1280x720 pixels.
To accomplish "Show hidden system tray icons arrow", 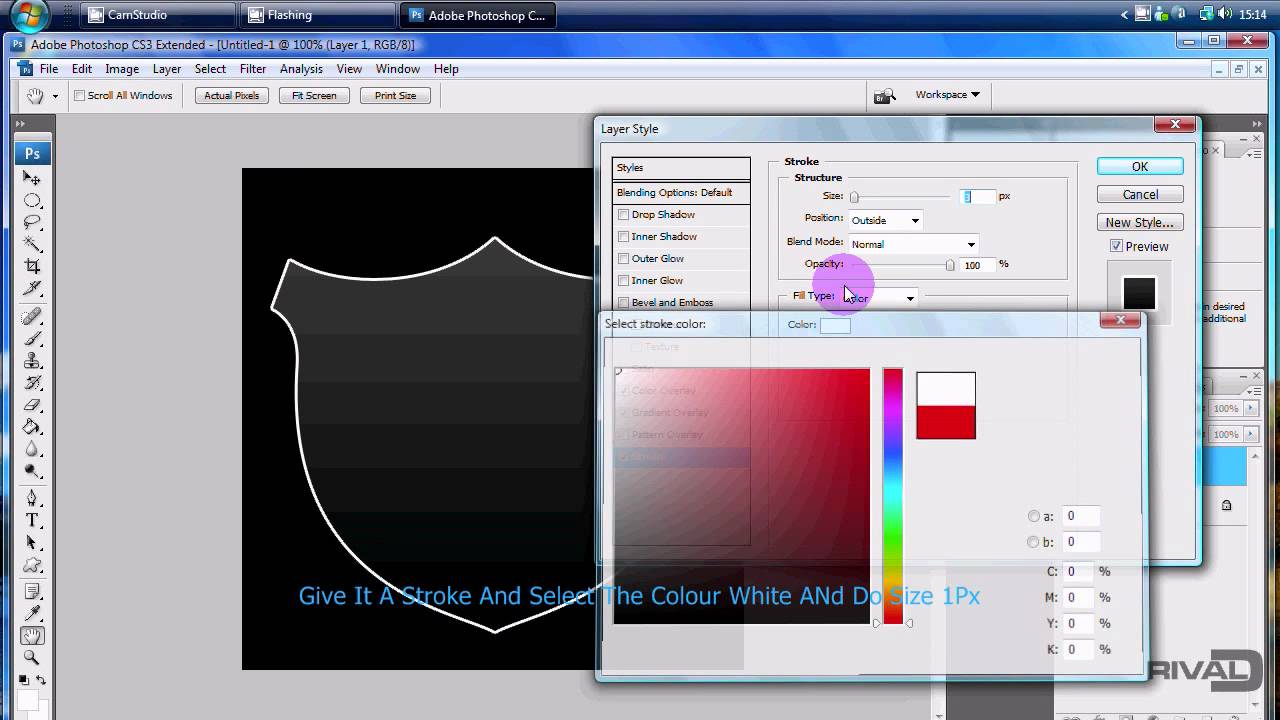I will point(1125,14).
